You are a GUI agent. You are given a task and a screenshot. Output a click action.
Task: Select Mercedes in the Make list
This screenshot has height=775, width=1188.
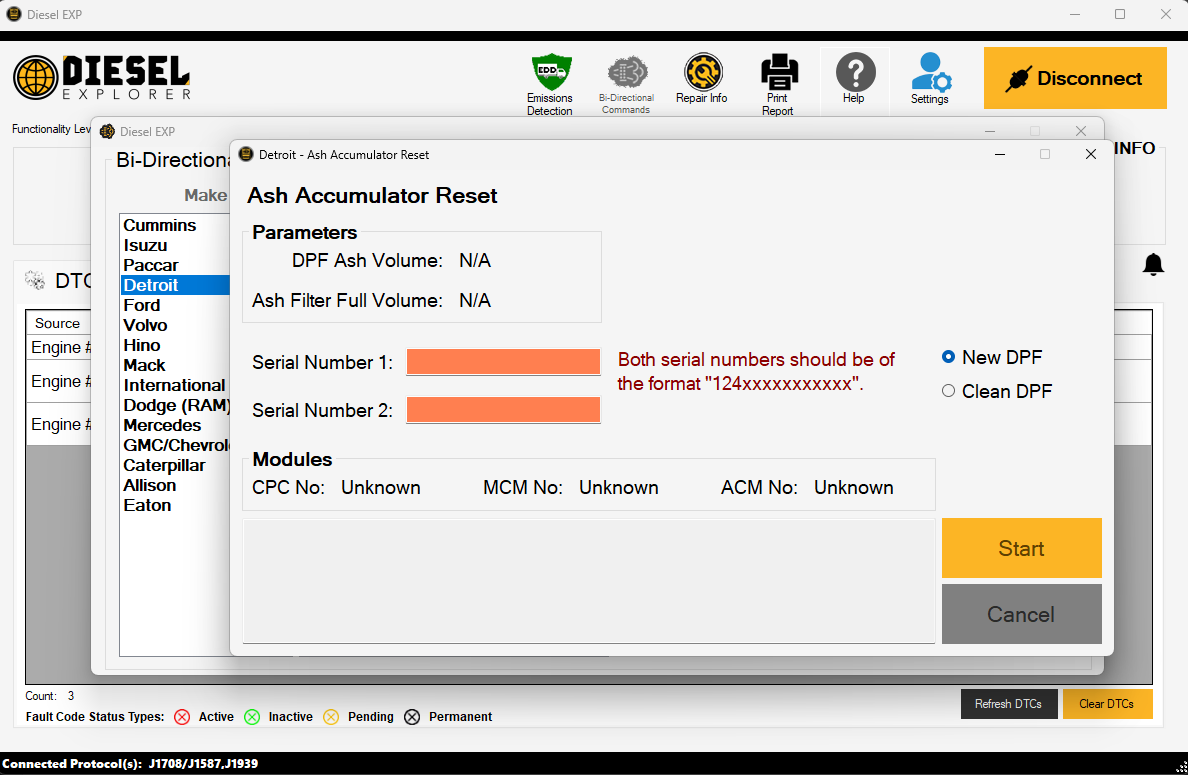pos(175,425)
